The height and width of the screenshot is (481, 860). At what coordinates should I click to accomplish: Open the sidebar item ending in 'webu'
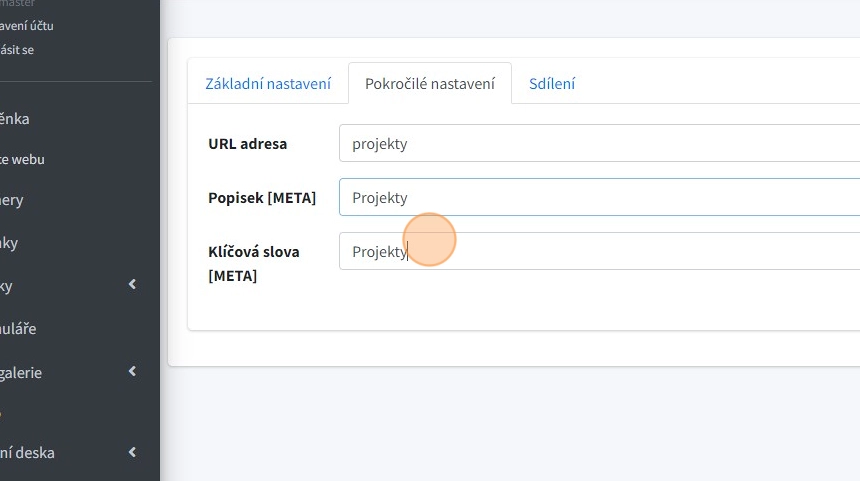pyautogui.click(x=22, y=159)
